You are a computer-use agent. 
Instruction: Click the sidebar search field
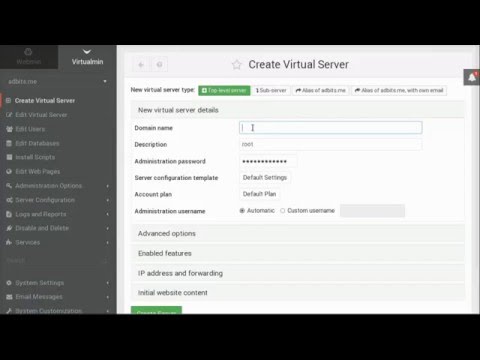tap(57, 261)
